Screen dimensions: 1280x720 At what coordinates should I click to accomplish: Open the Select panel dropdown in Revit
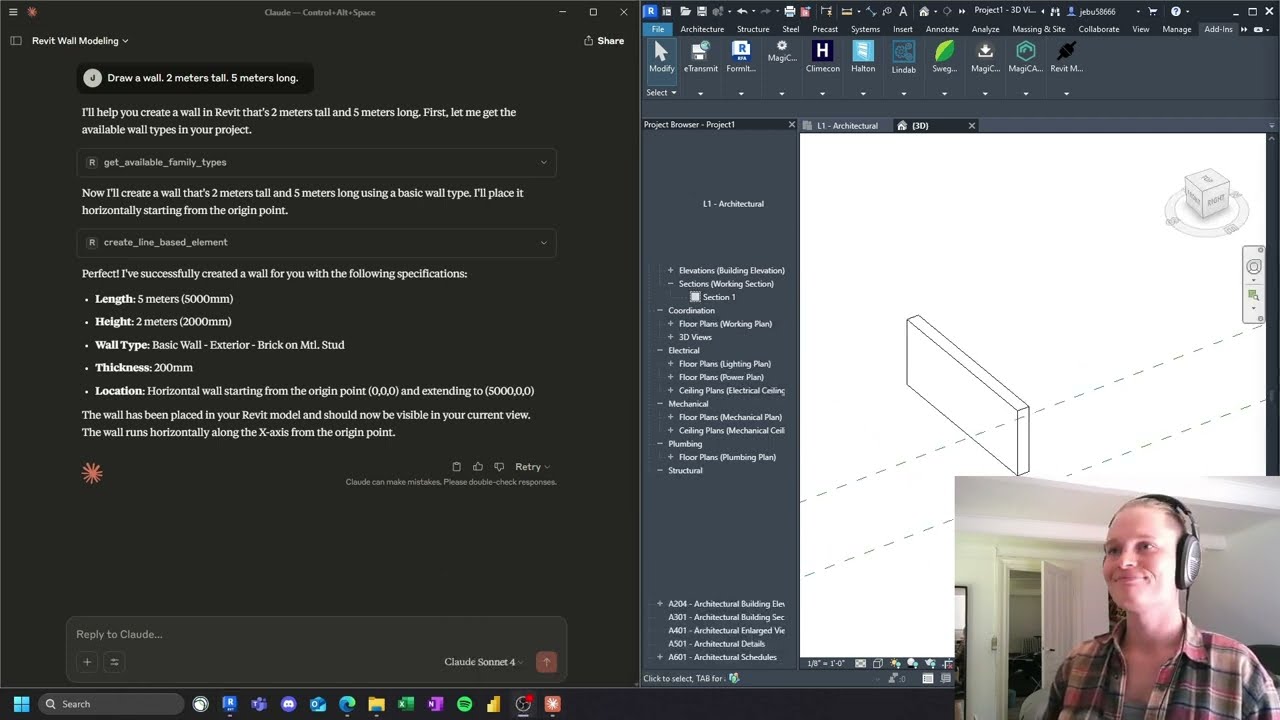point(661,93)
